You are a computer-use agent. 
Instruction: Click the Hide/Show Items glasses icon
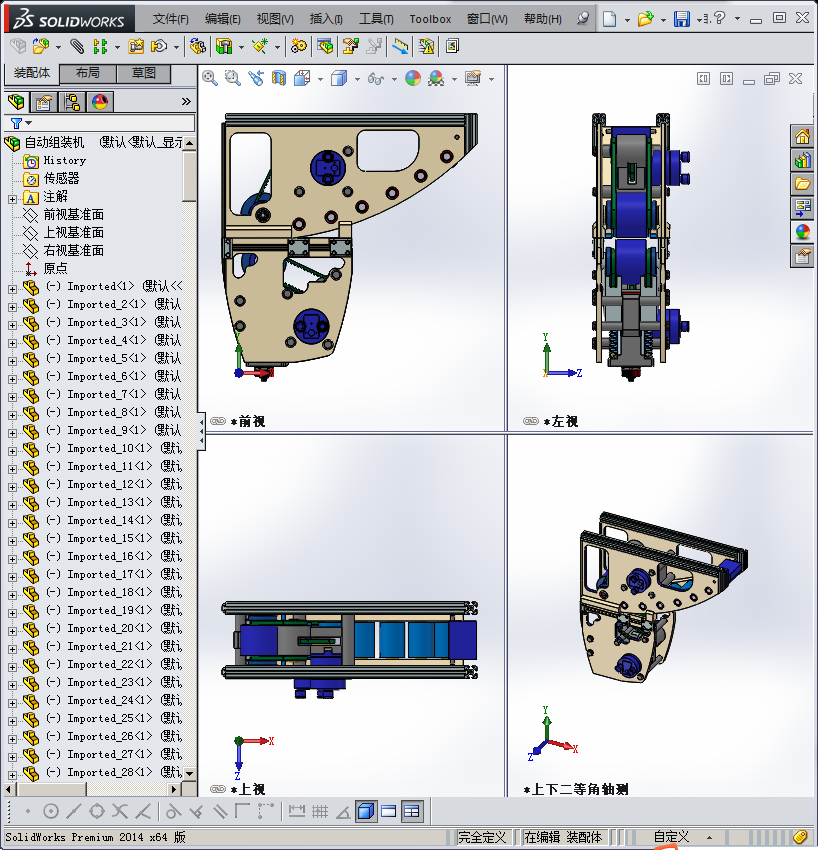tap(376, 79)
